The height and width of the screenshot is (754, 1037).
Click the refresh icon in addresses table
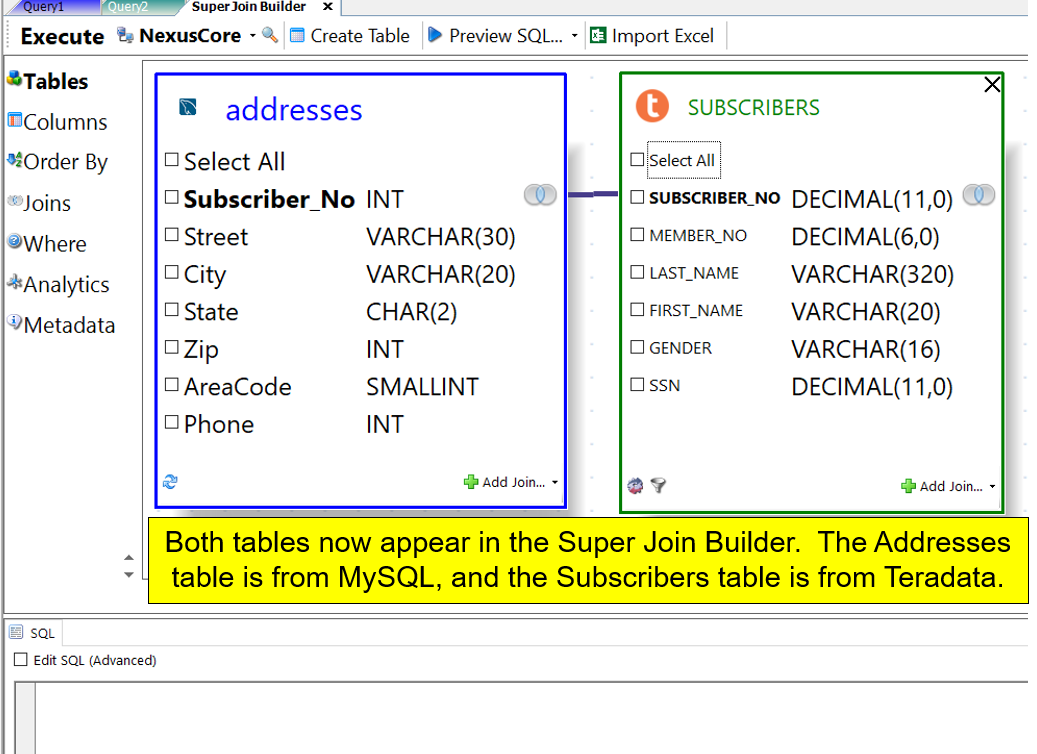pos(170,482)
